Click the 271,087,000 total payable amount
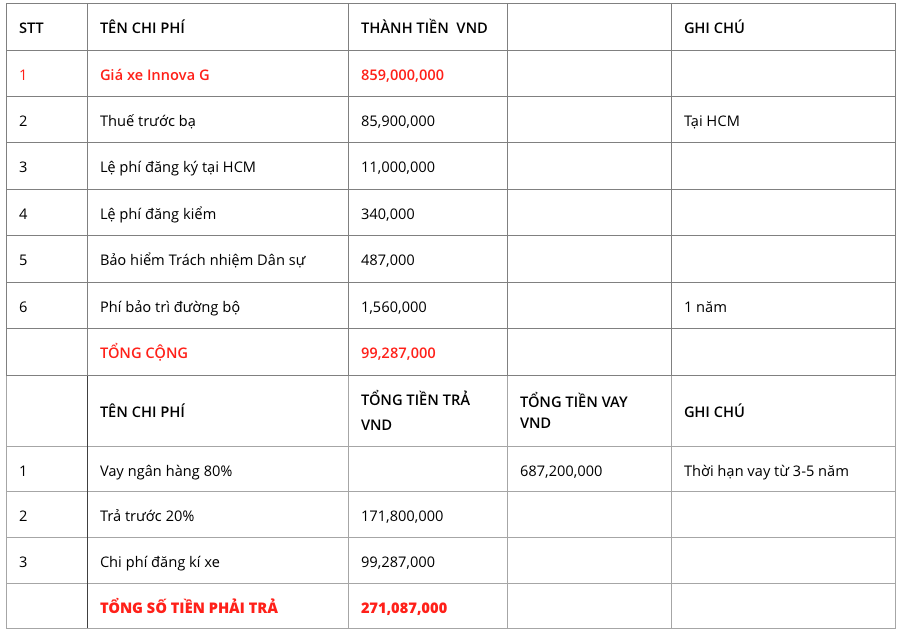This screenshot has height=634, width=911. 404,608
